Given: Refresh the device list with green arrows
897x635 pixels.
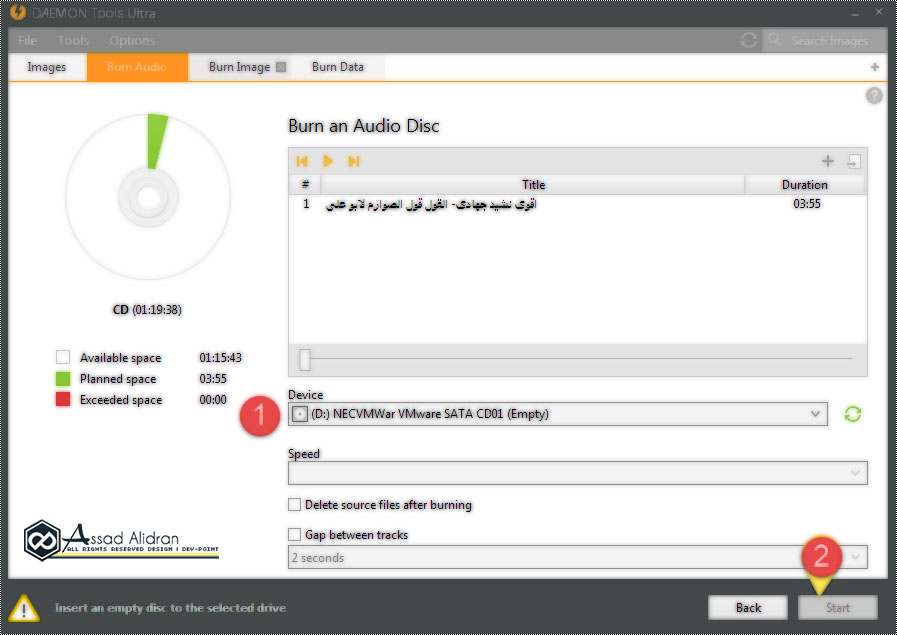Looking at the screenshot, I should point(852,414).
